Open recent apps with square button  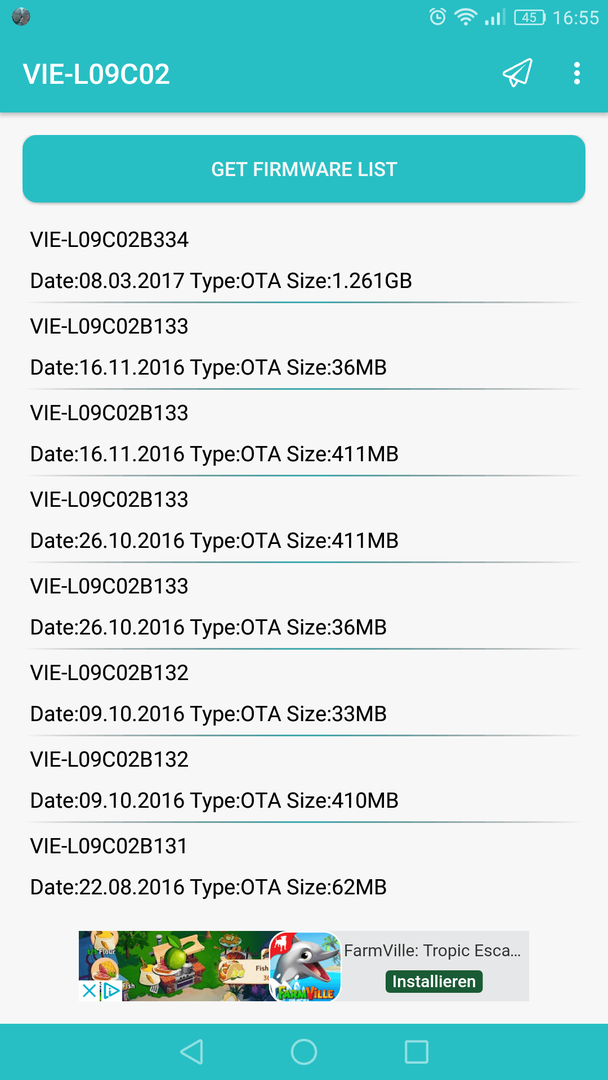[417, 1052]
